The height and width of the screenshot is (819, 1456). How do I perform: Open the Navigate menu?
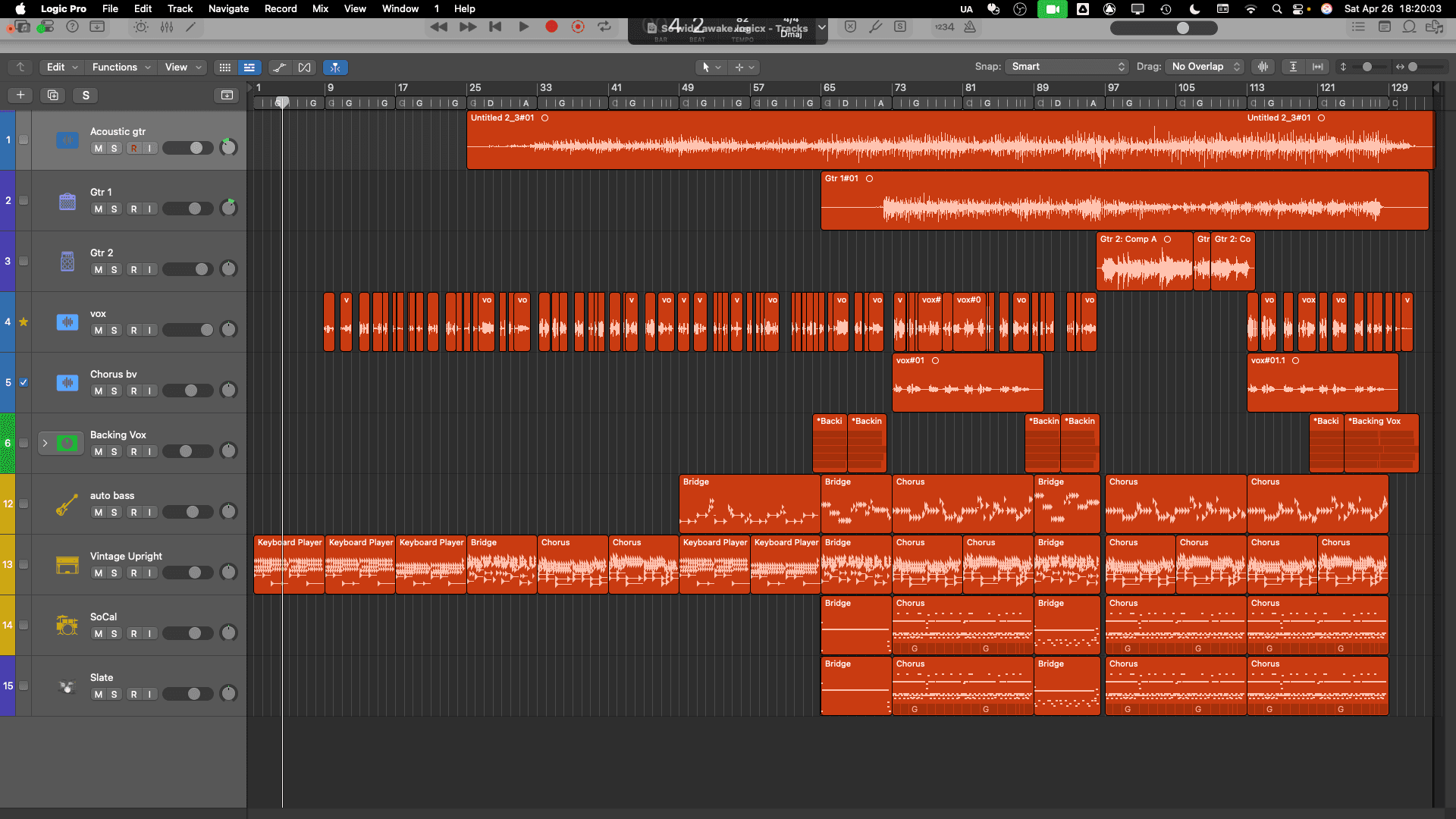click(x=228, y=8)
